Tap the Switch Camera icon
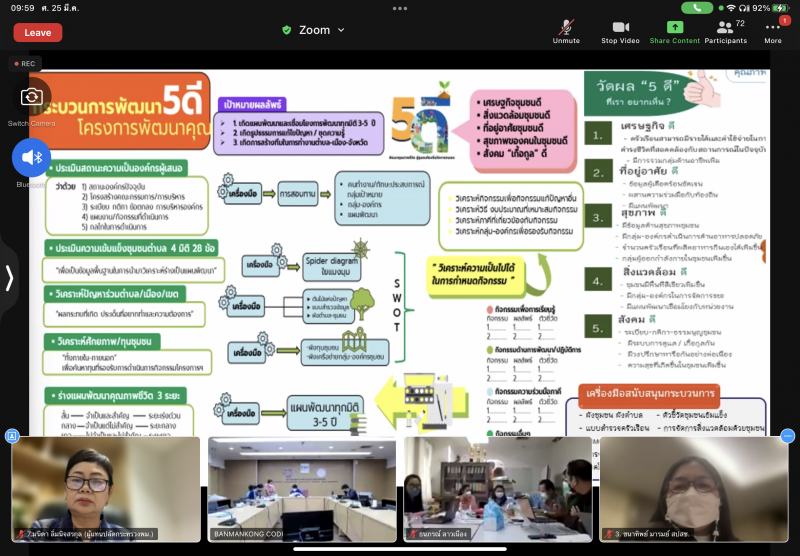Screen dimensions: 800x556 pyautogui.click(x=32, y=97)
